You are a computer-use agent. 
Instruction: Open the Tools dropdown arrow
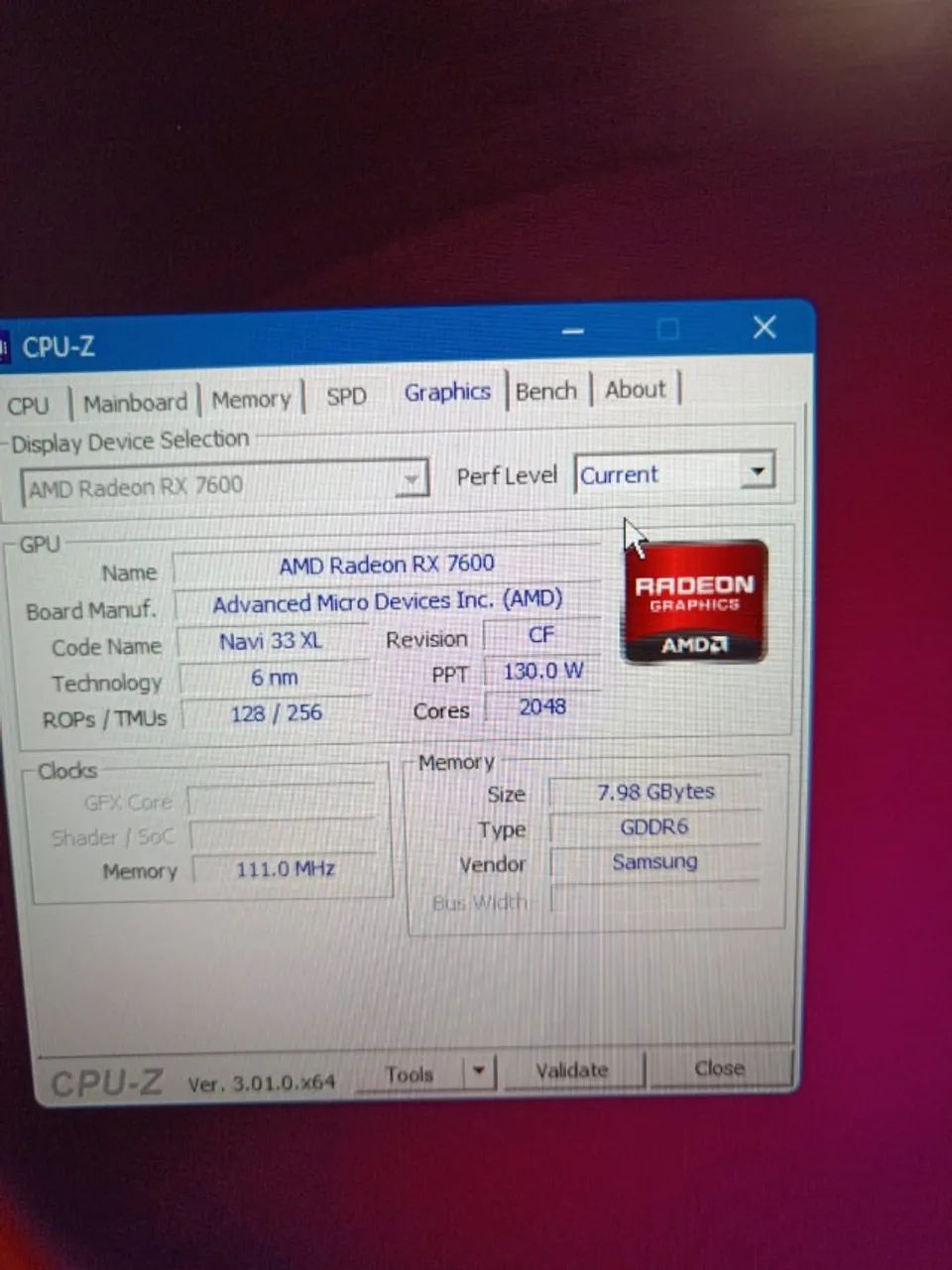(480, 1072)
